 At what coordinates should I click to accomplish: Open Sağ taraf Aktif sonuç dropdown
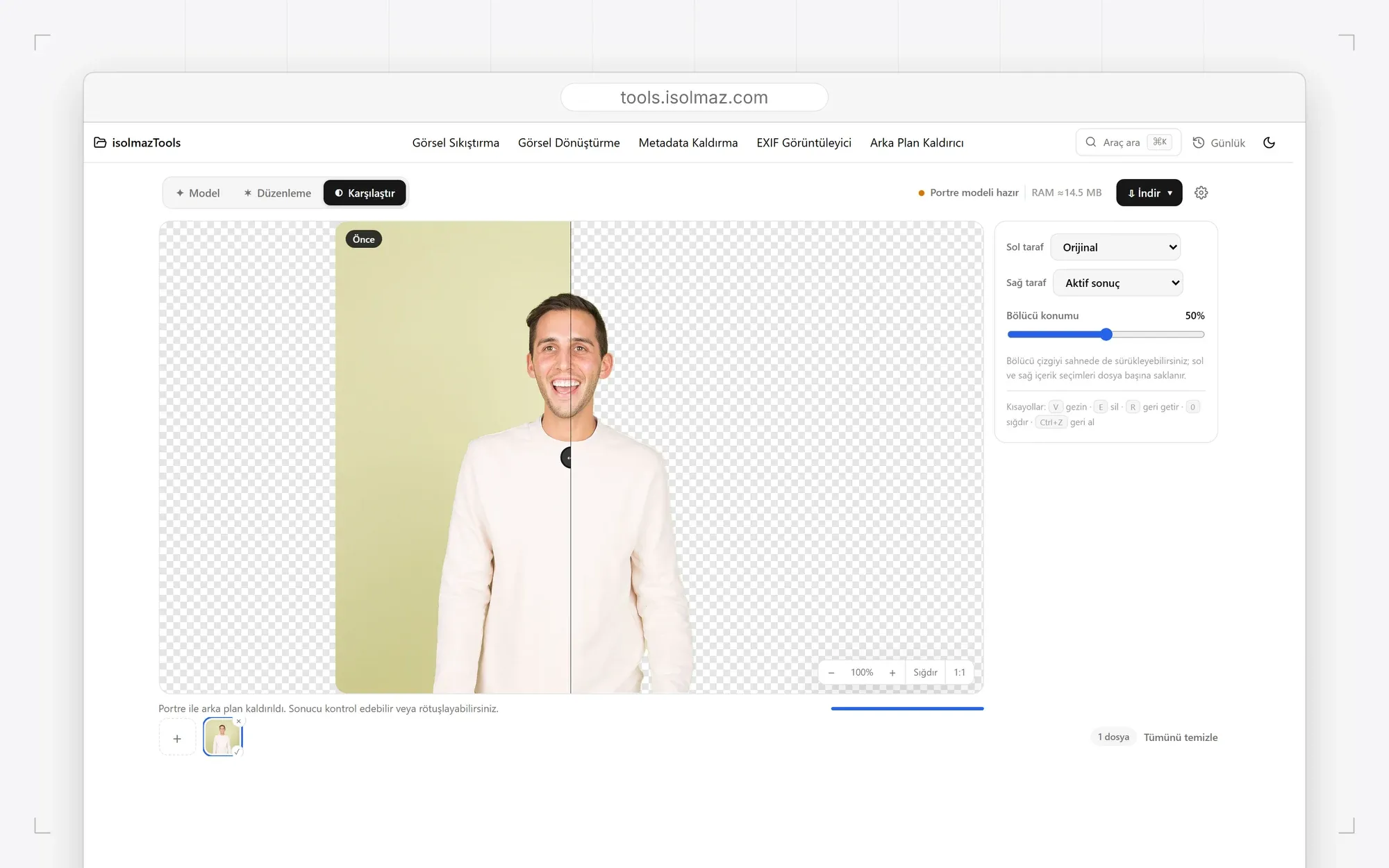1118,283
